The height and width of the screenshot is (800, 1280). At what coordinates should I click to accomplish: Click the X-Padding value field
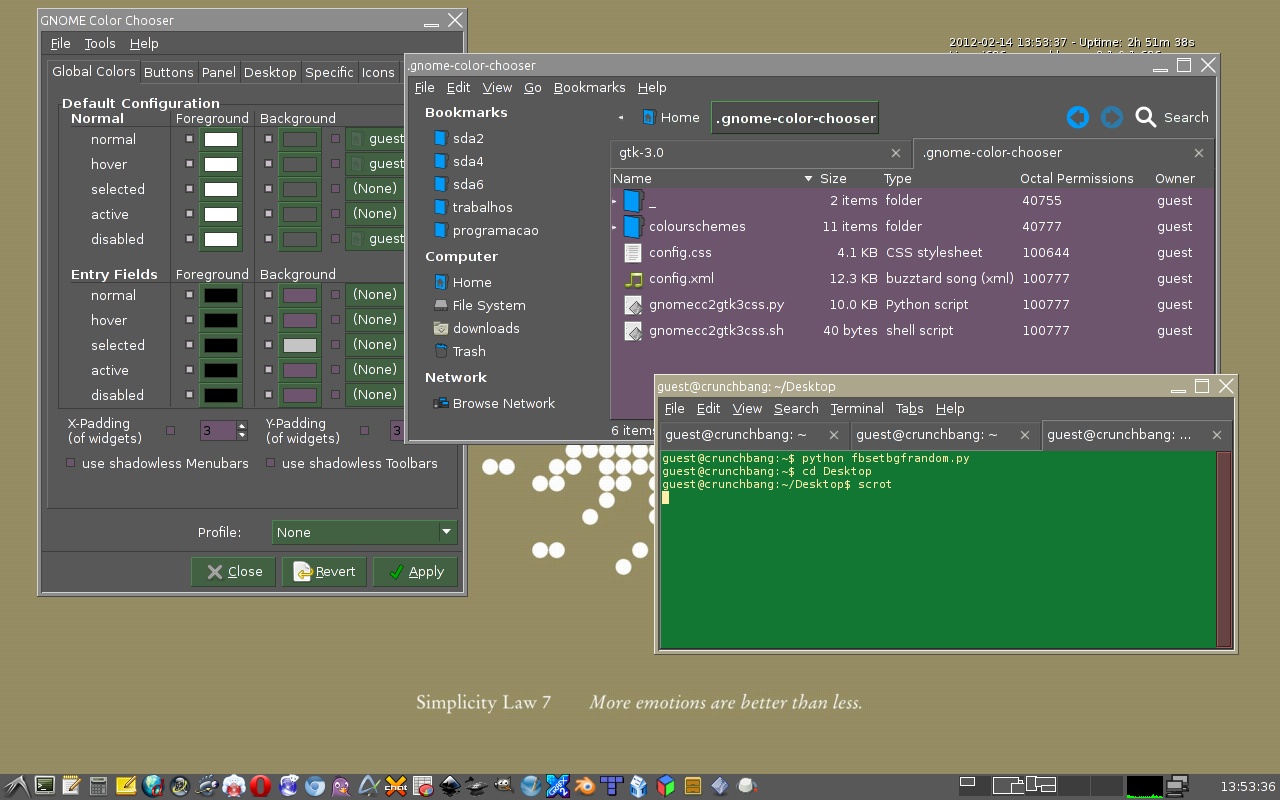(218, 431)
